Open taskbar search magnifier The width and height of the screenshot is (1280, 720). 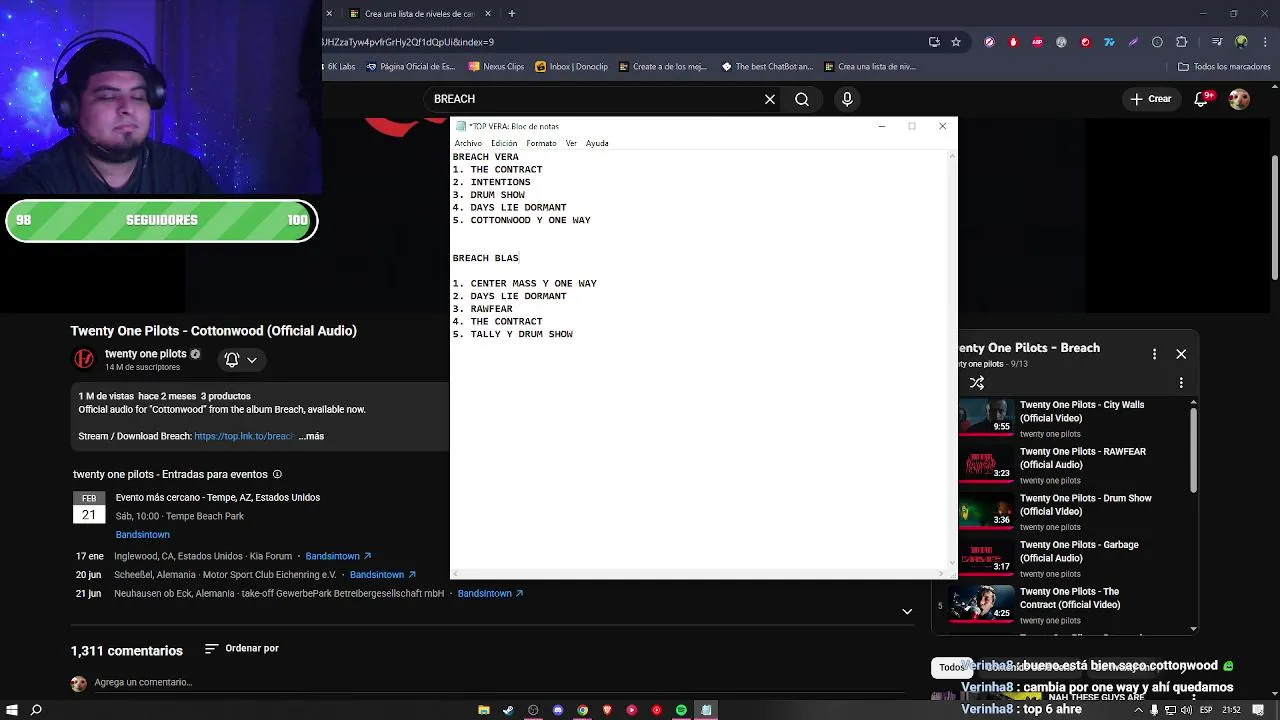[x=36, y=710]
